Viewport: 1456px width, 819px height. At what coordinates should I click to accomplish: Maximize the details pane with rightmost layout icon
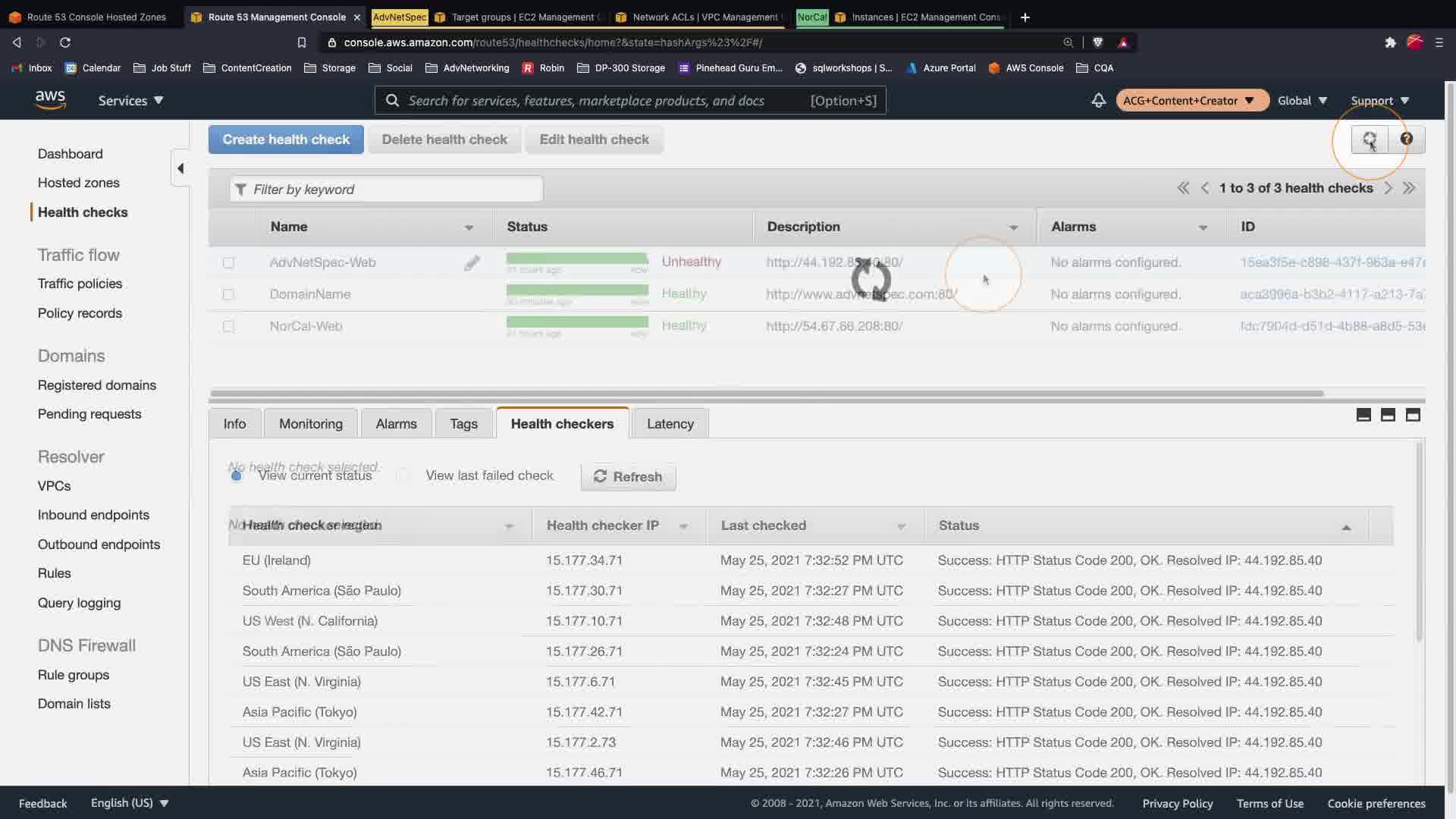[1412, 415]
